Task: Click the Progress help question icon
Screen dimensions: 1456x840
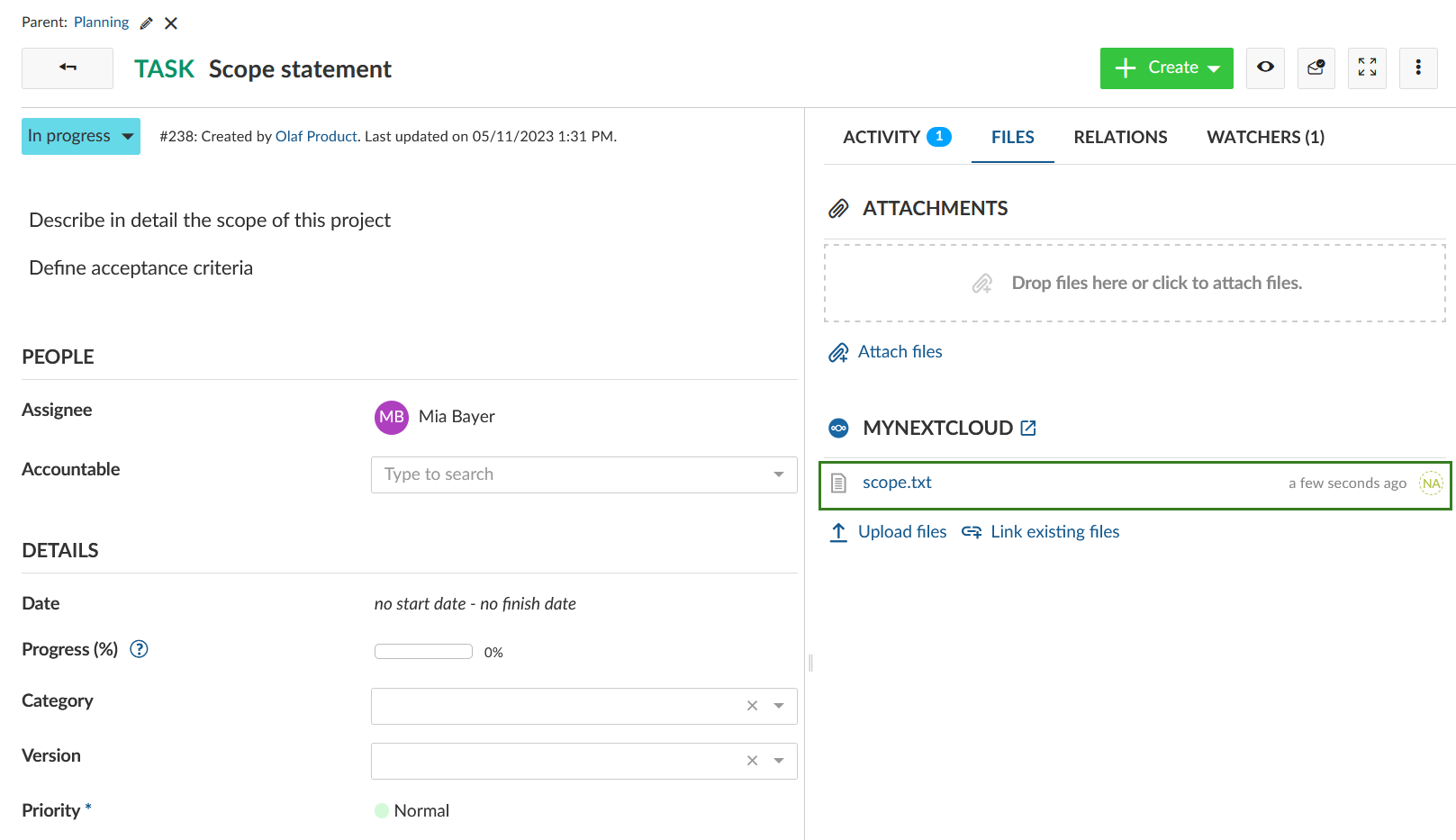Action: [139, 649]
